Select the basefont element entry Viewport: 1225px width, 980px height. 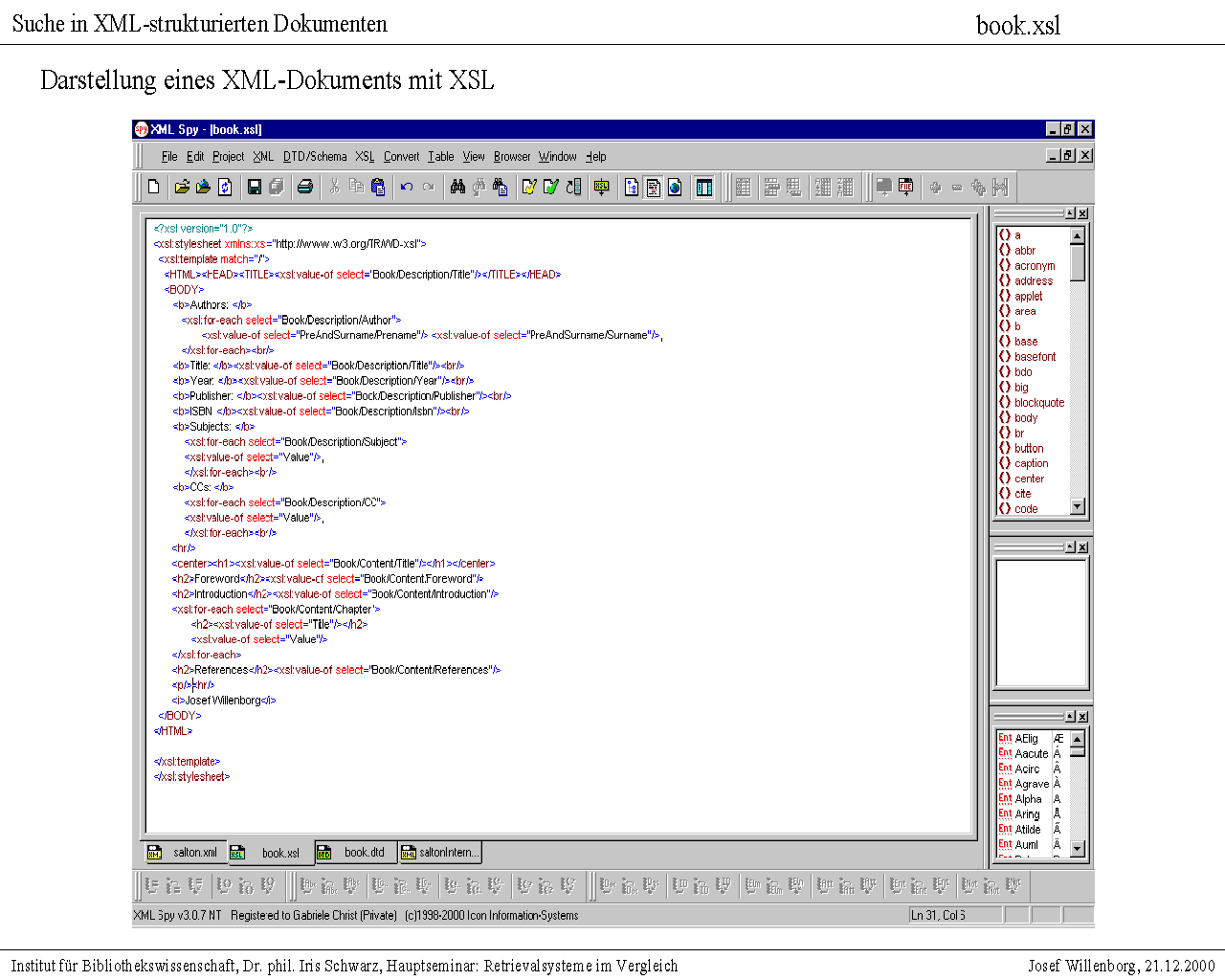[1035, 357]
